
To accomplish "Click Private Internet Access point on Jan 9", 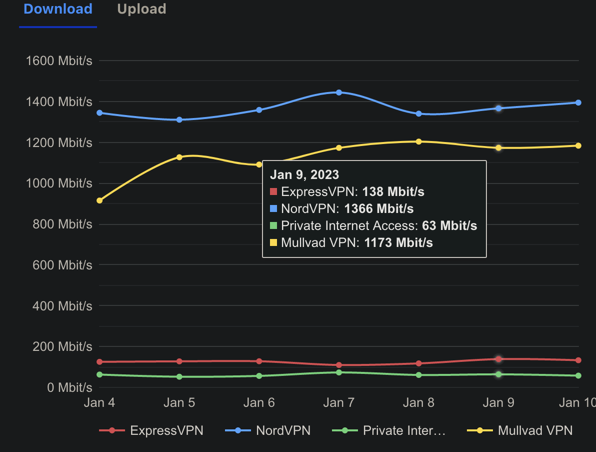I will pos(499,374).
